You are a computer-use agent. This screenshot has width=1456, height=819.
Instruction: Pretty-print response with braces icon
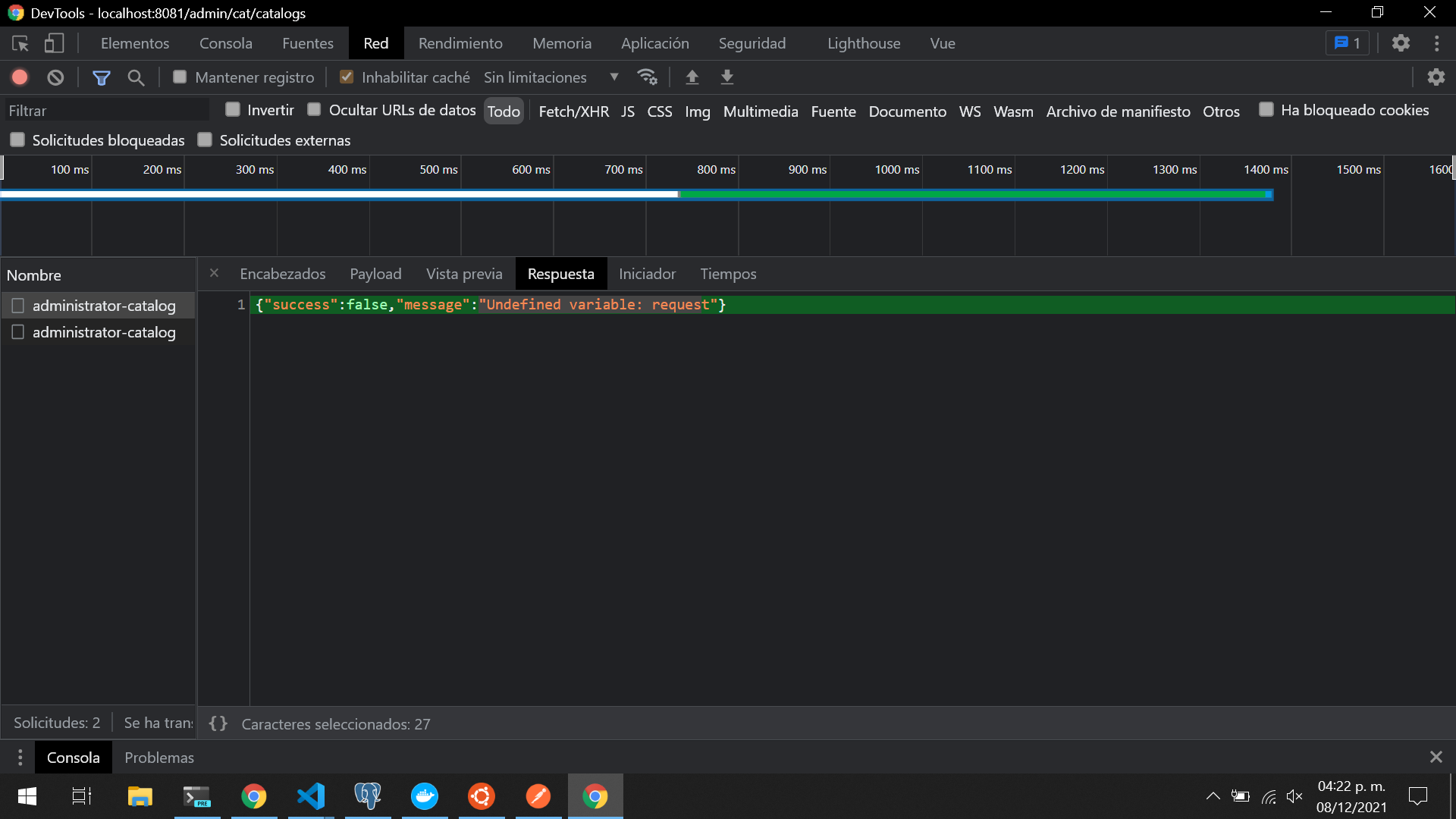tap(218, 723)
